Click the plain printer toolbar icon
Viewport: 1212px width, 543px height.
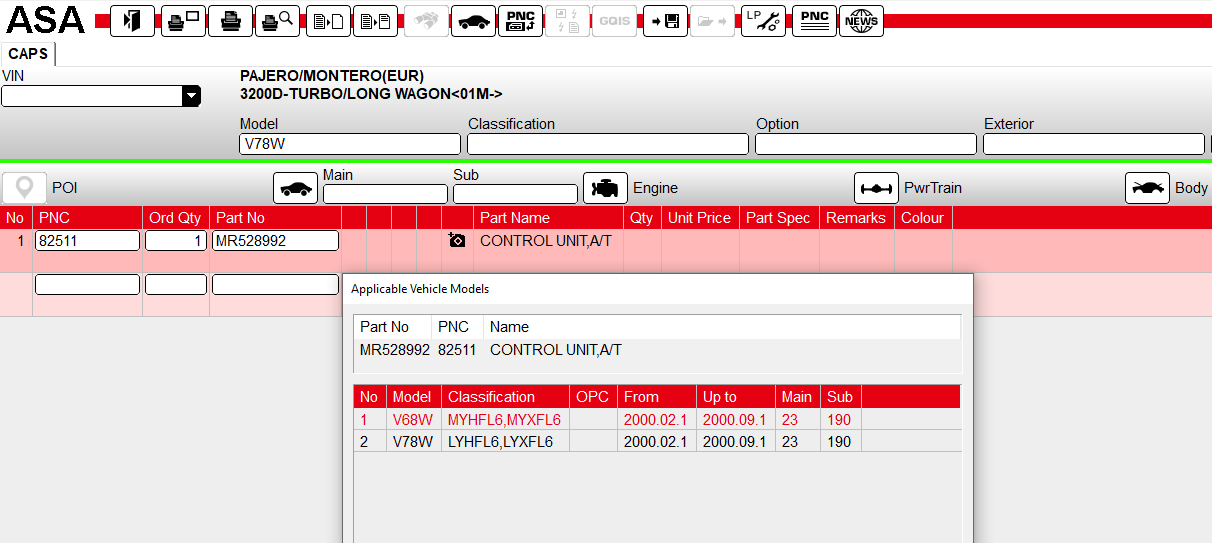click(x=230, y=21)
